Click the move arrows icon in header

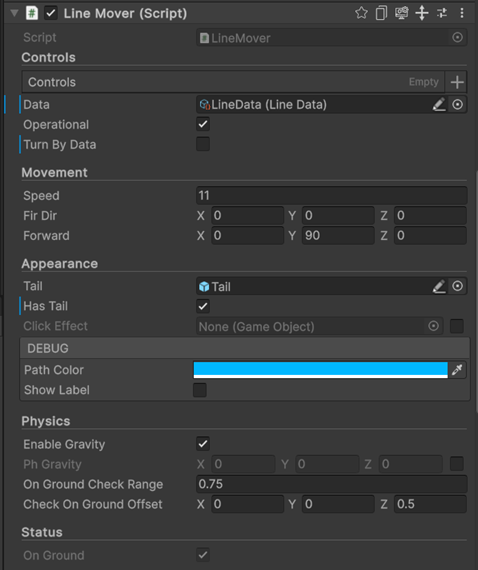[x=422, y=13]
